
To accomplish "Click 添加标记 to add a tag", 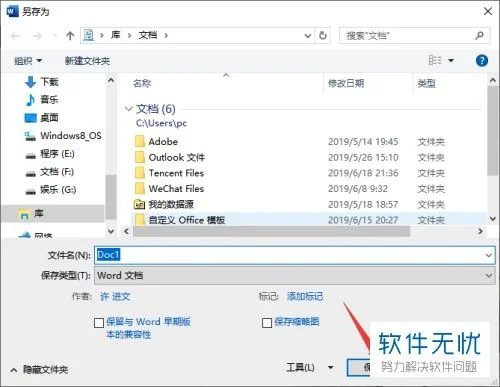I will point(305,296).
